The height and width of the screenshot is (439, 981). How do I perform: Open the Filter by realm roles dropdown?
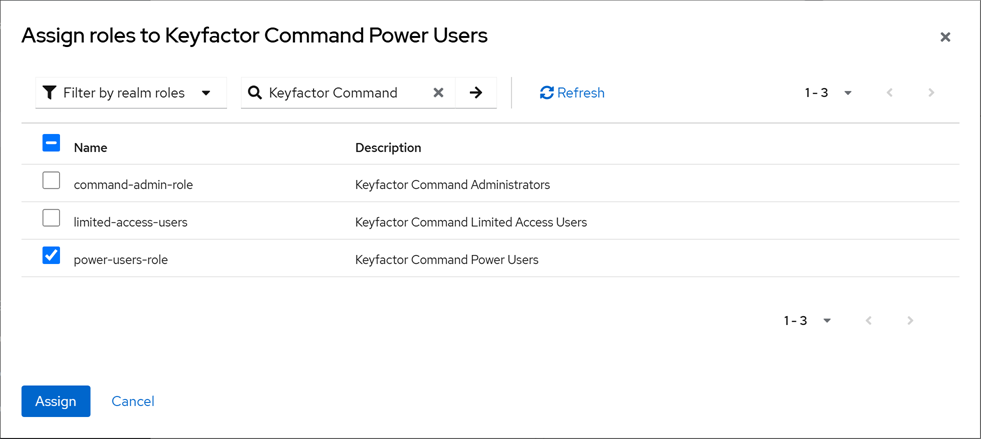pyautogui.click(x=131, y=93)
